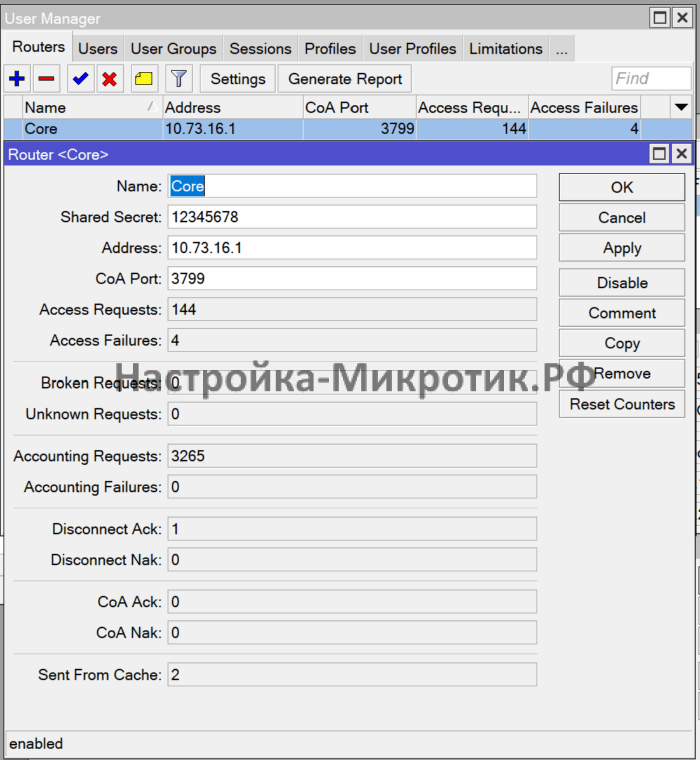Open the Settings button
Image resolution: width=700 pixels, height=760 pixels.
pyautogui.click(x=238, y=79)
